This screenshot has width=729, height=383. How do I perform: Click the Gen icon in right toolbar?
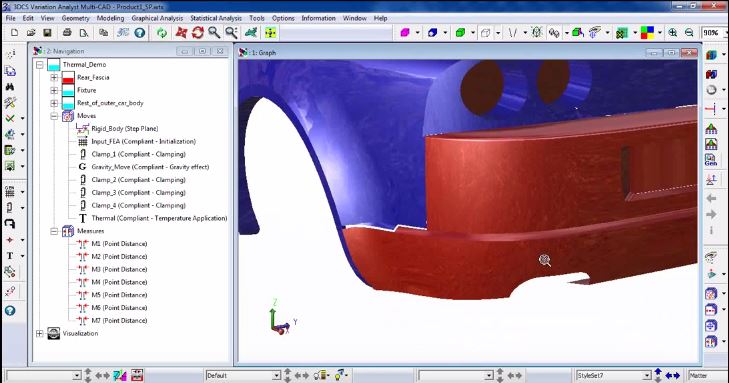click(x=711, y=160)
